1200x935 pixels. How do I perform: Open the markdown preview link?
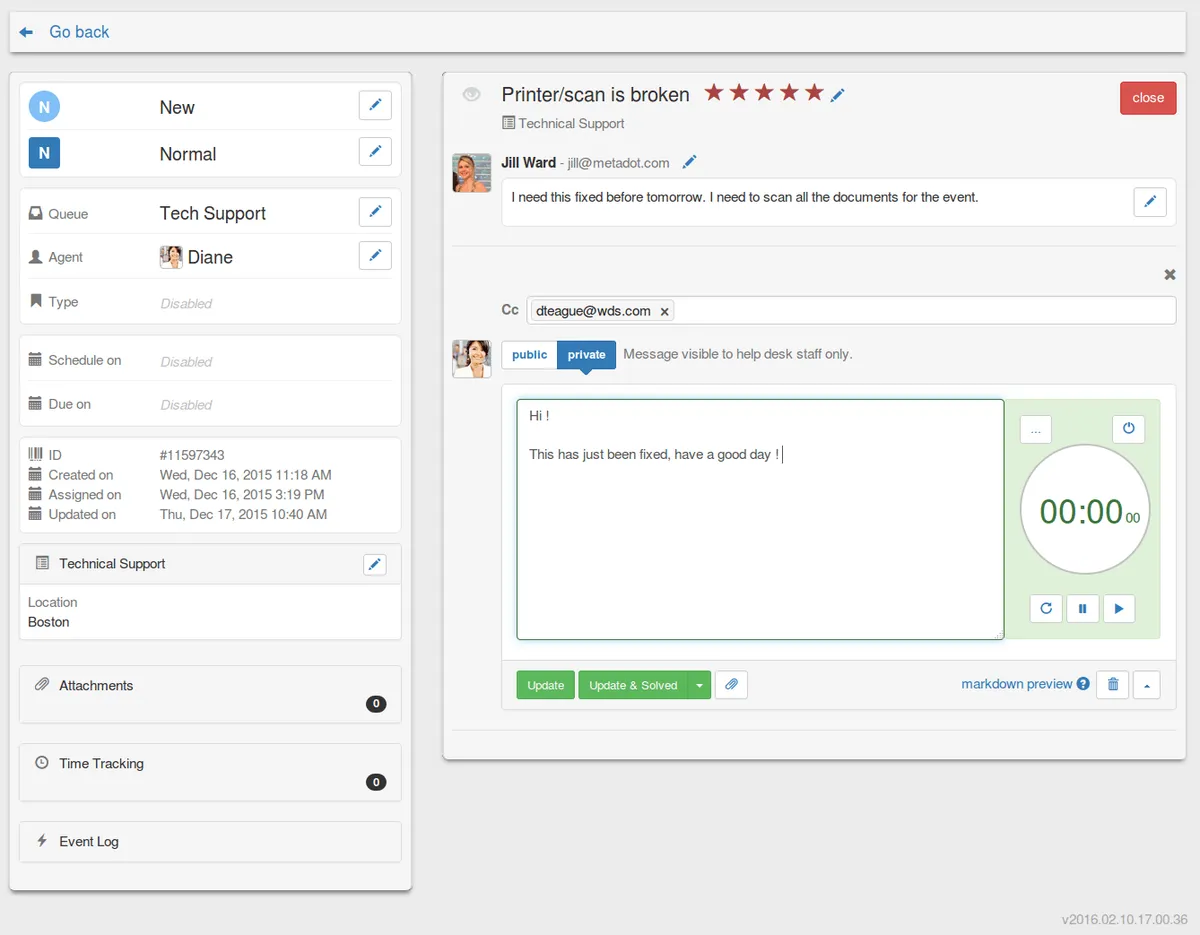[1016, 684]
